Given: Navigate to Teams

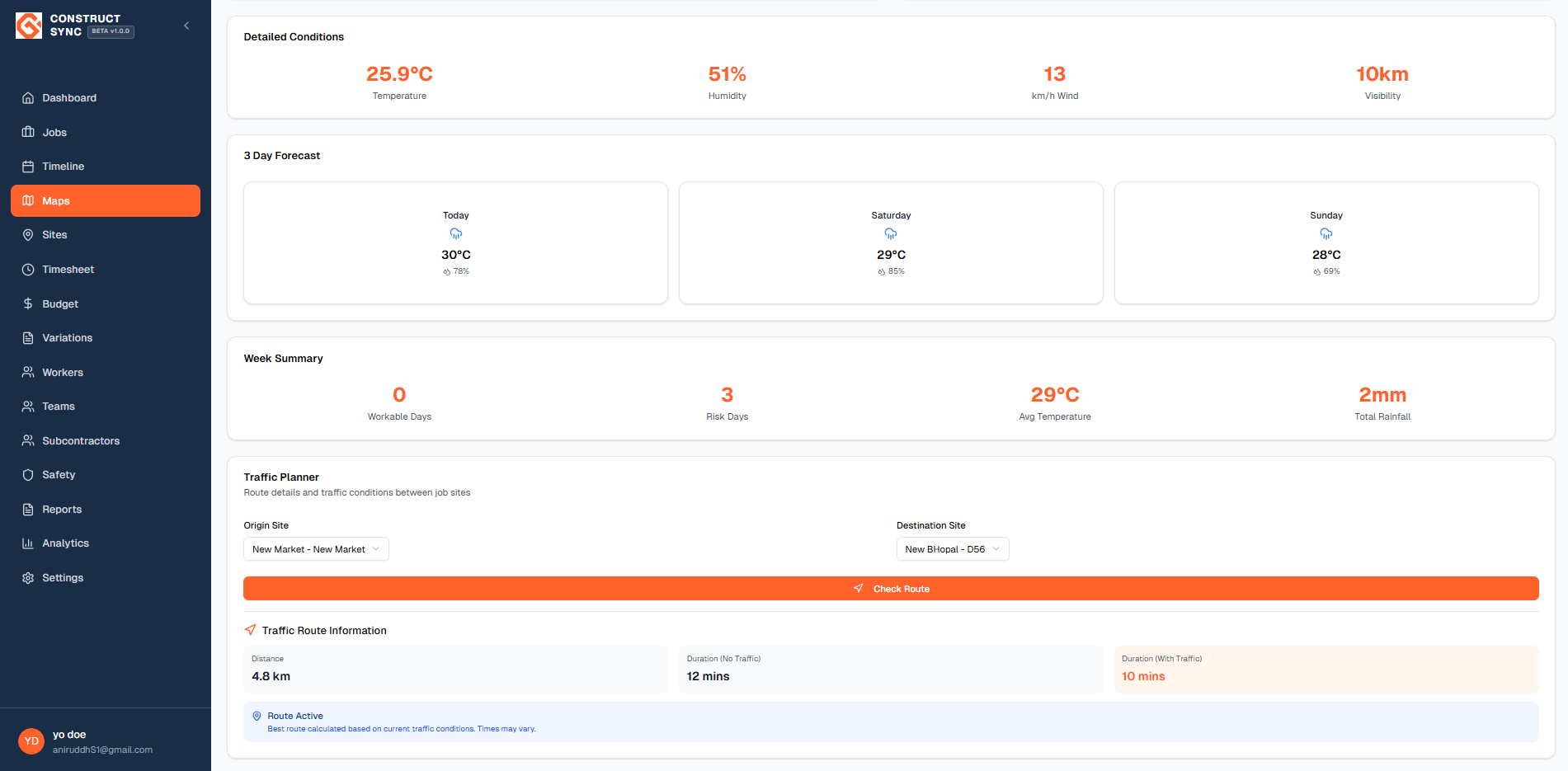Looking at the screenshot, I should point(59,406).
